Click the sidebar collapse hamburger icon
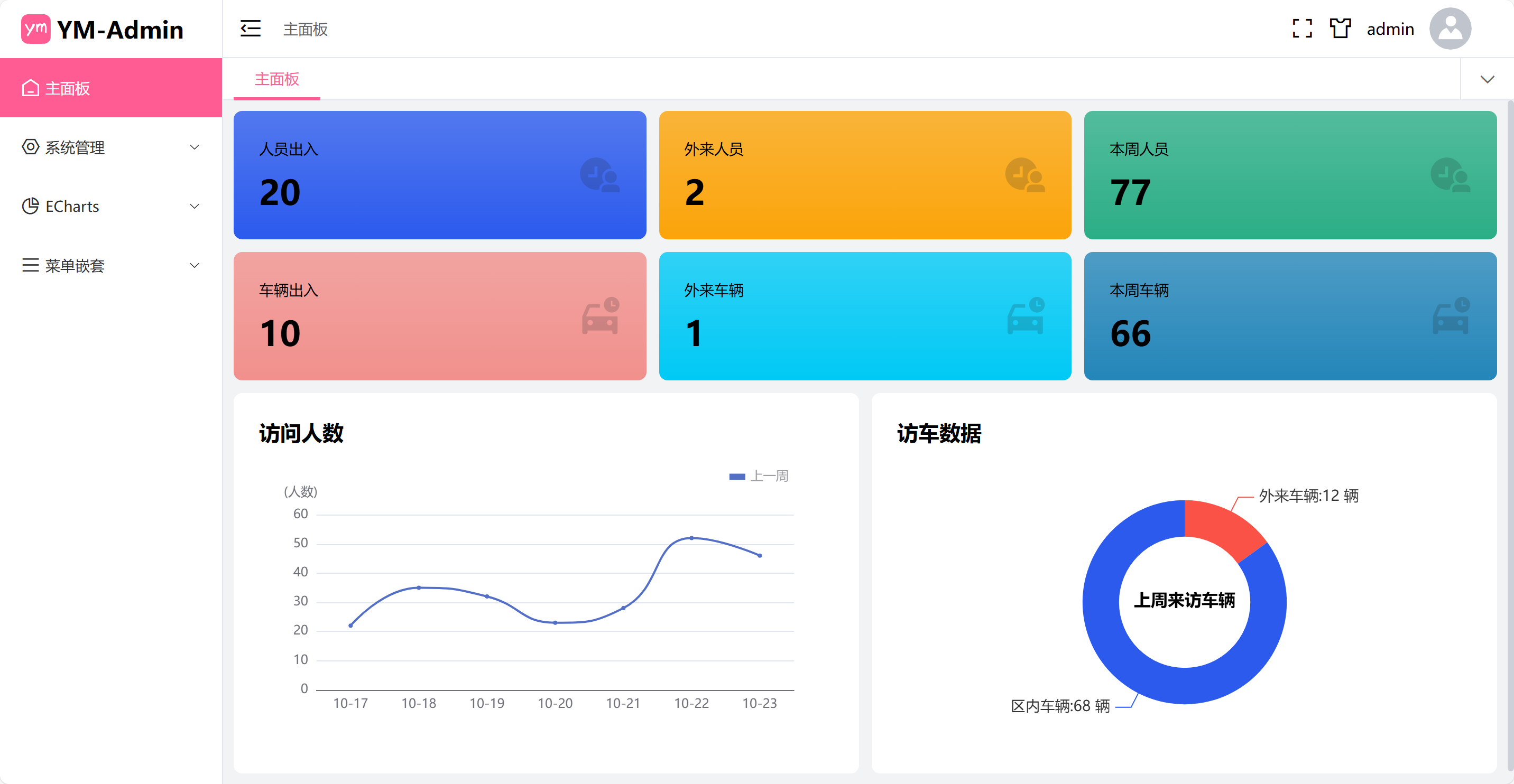This screenshot has height=784, width=1514. tap(251, 29)
